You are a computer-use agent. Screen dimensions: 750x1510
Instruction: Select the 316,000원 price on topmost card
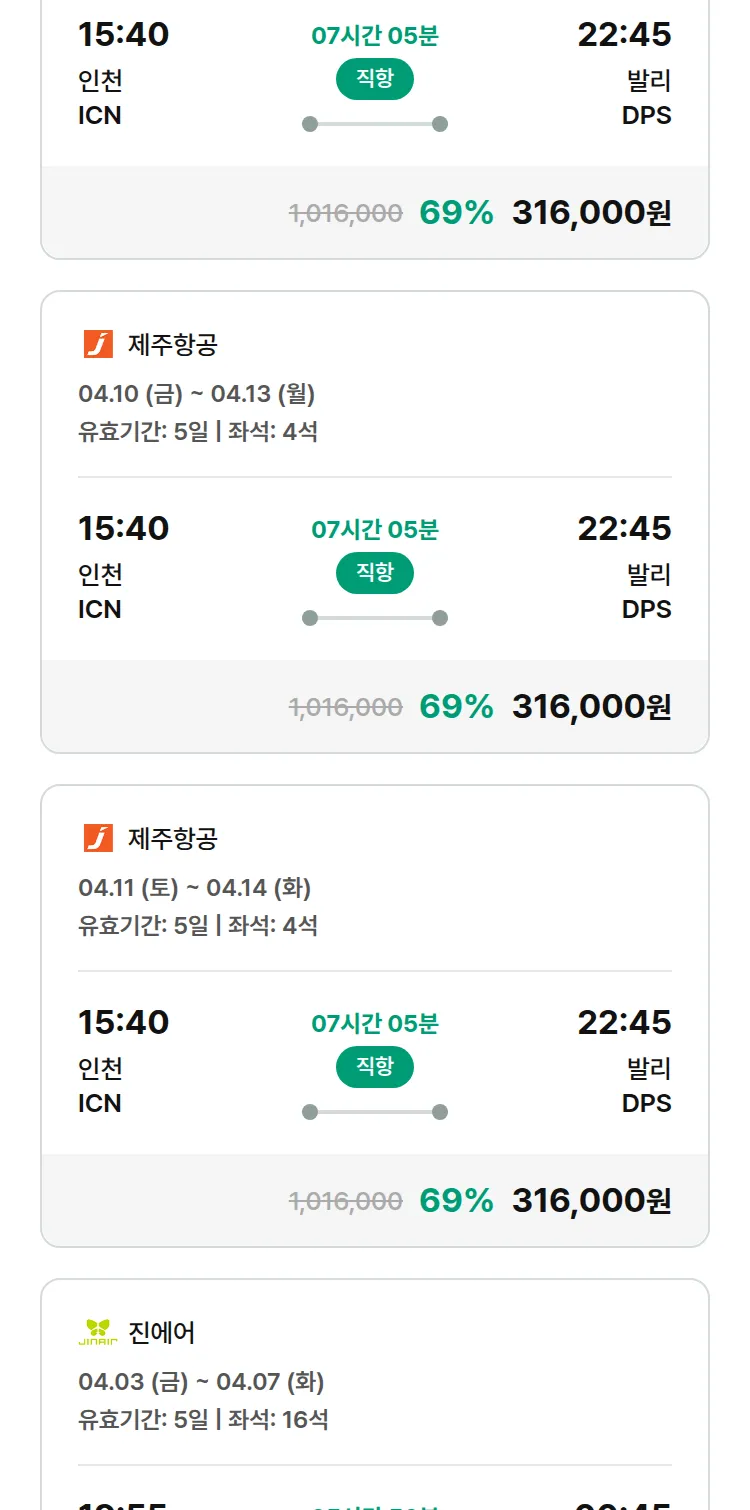click(x=591, y=213)
